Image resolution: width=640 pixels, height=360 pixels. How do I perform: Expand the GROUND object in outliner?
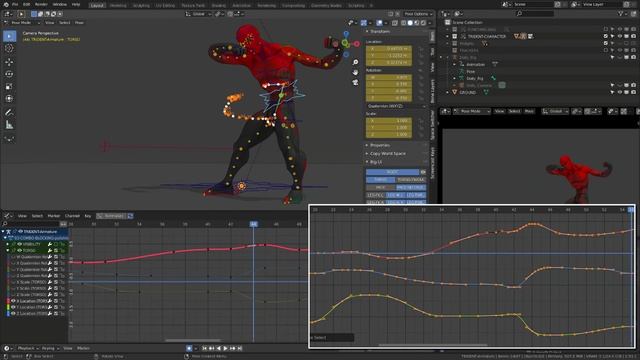point(448,93)
